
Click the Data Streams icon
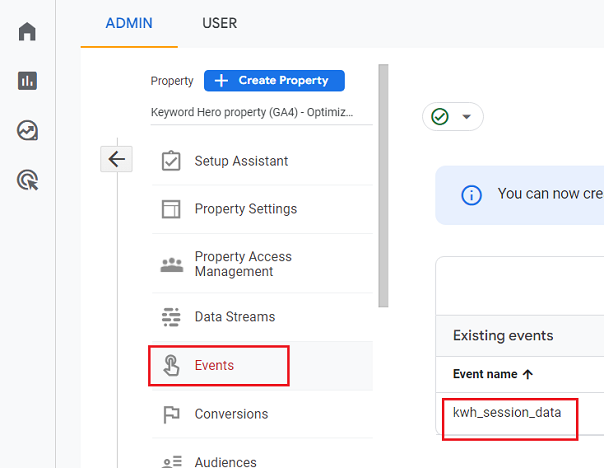171,317
